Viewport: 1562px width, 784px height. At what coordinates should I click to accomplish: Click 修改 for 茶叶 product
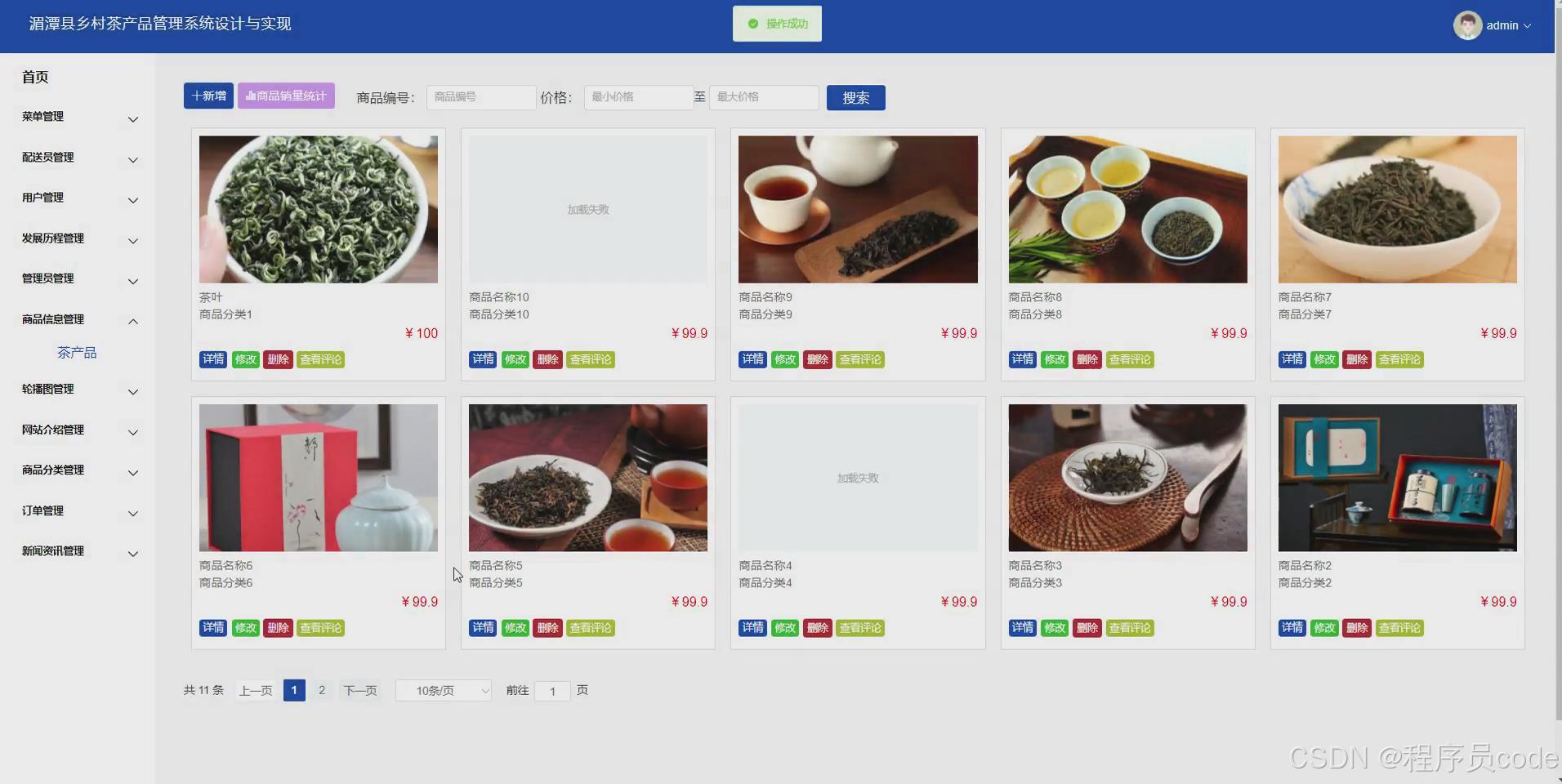(245, 359)
